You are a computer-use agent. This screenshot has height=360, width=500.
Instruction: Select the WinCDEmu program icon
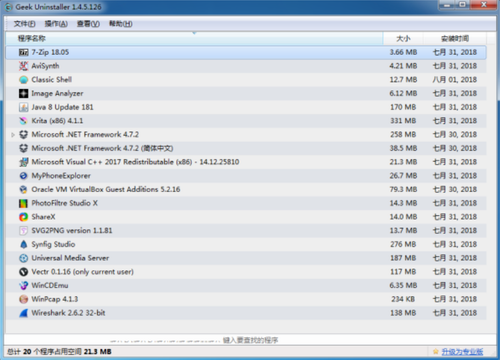23,286
